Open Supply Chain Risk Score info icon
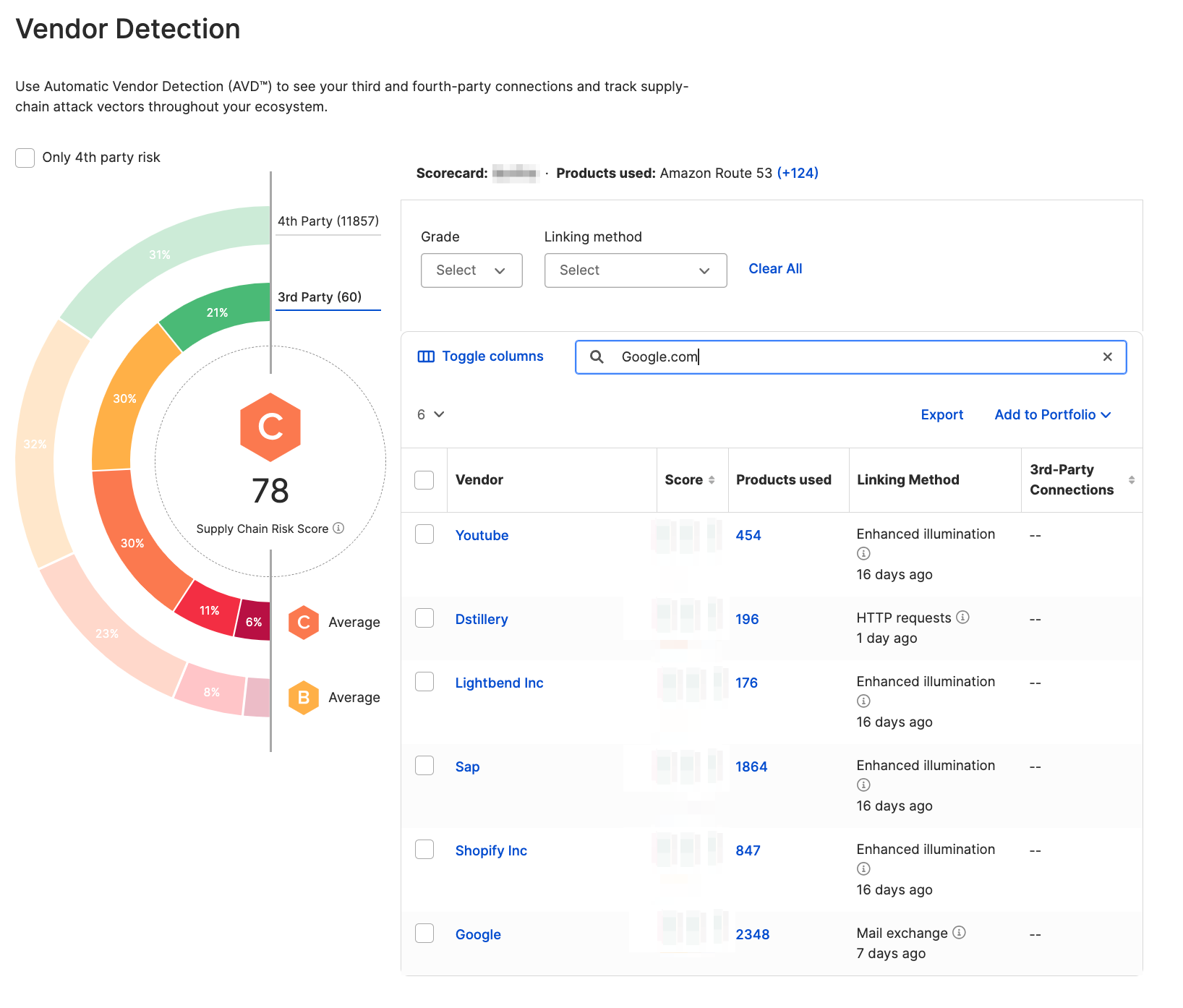1183x1008 pixels. pyautogui.click(x=338, y=529)
